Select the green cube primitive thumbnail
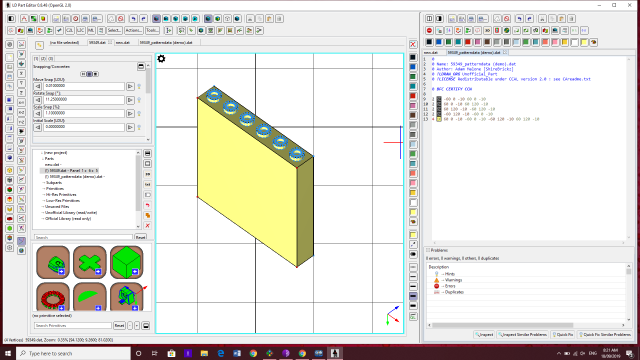This screenshot has height=360, width=640. [x=127, y=262]
